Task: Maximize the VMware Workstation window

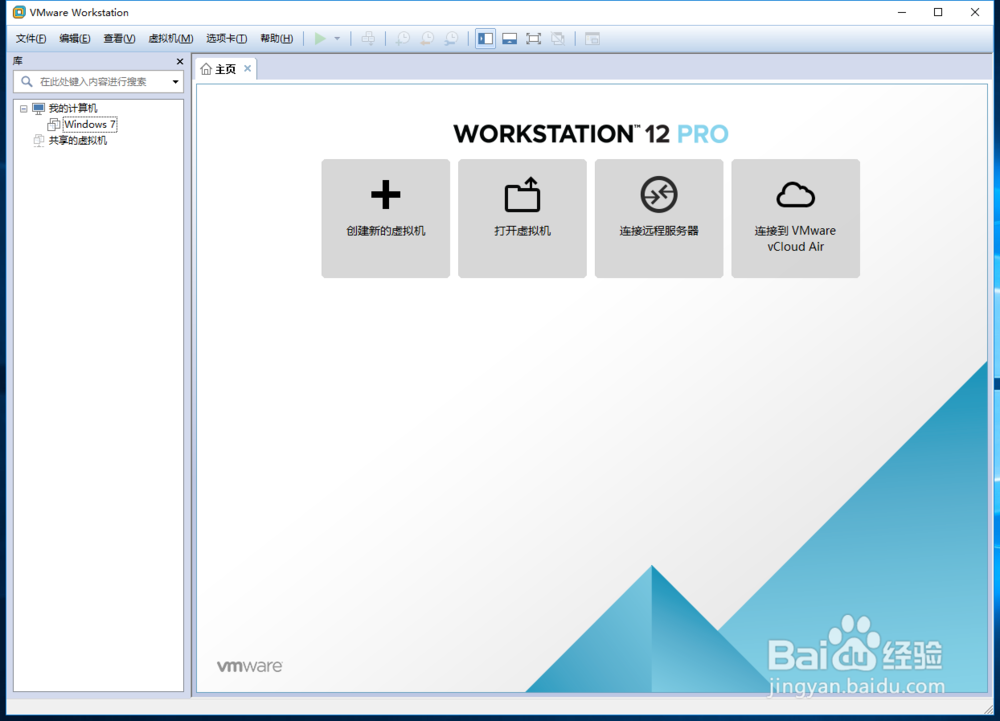Action: [x=938, y=12]
